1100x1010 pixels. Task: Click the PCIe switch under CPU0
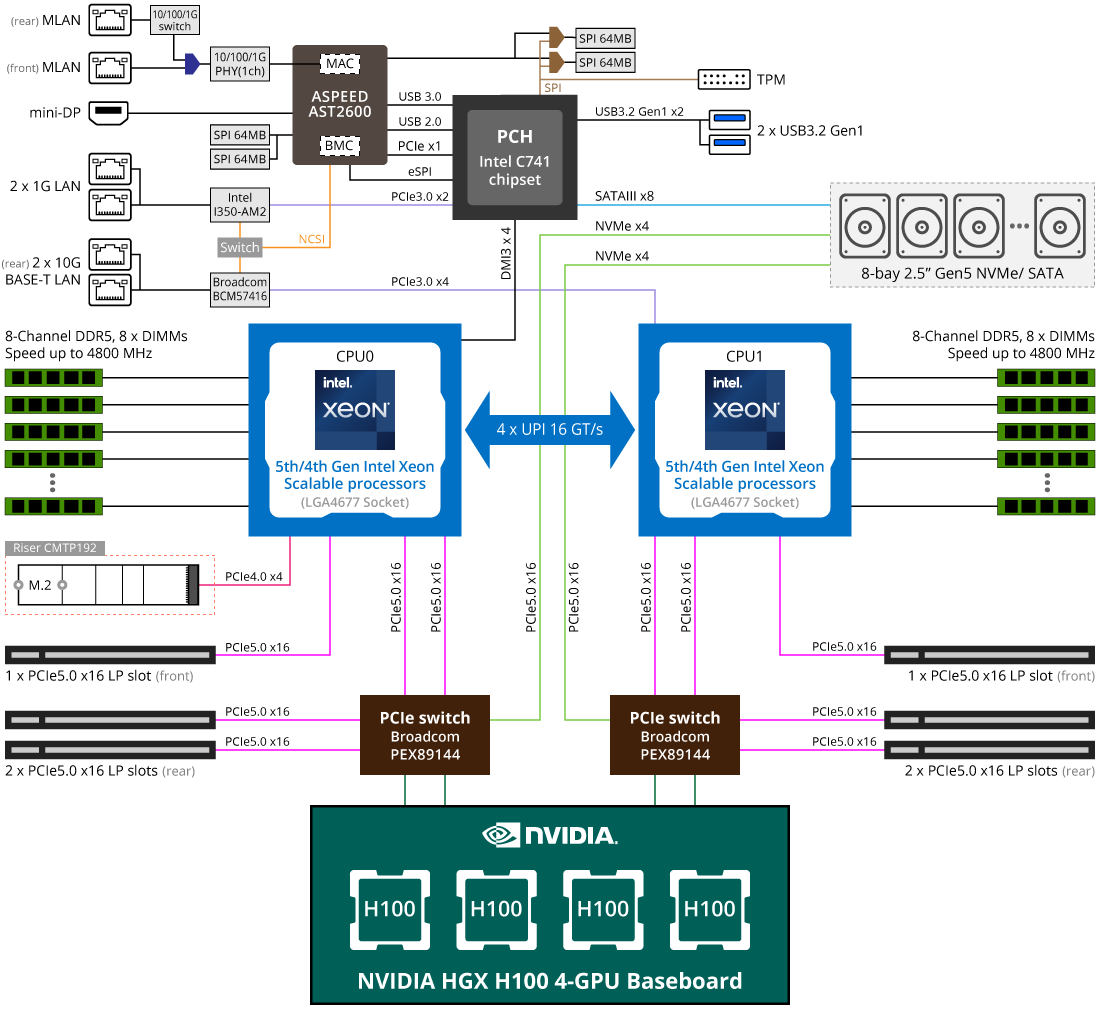coord(425,735)
